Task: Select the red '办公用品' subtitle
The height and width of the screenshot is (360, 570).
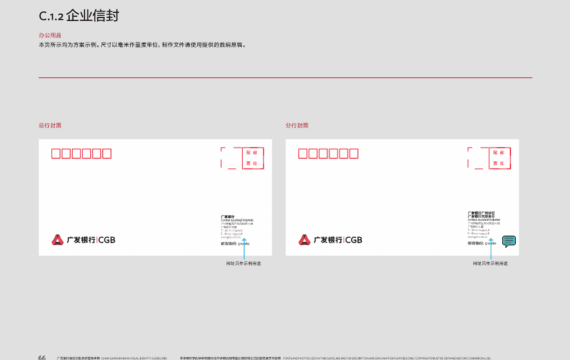Action: pos(50,35)
